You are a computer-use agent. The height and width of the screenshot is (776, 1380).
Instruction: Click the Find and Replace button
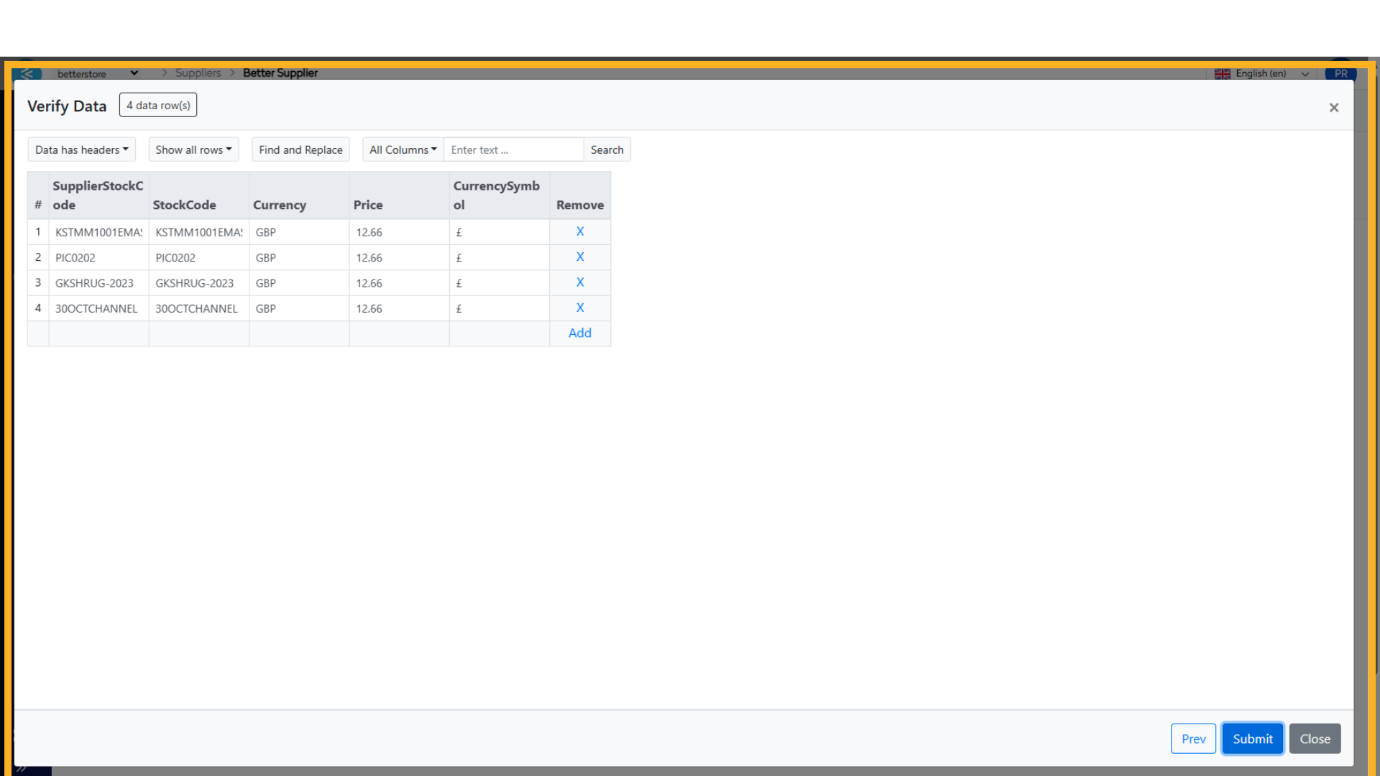click(300, 150)
